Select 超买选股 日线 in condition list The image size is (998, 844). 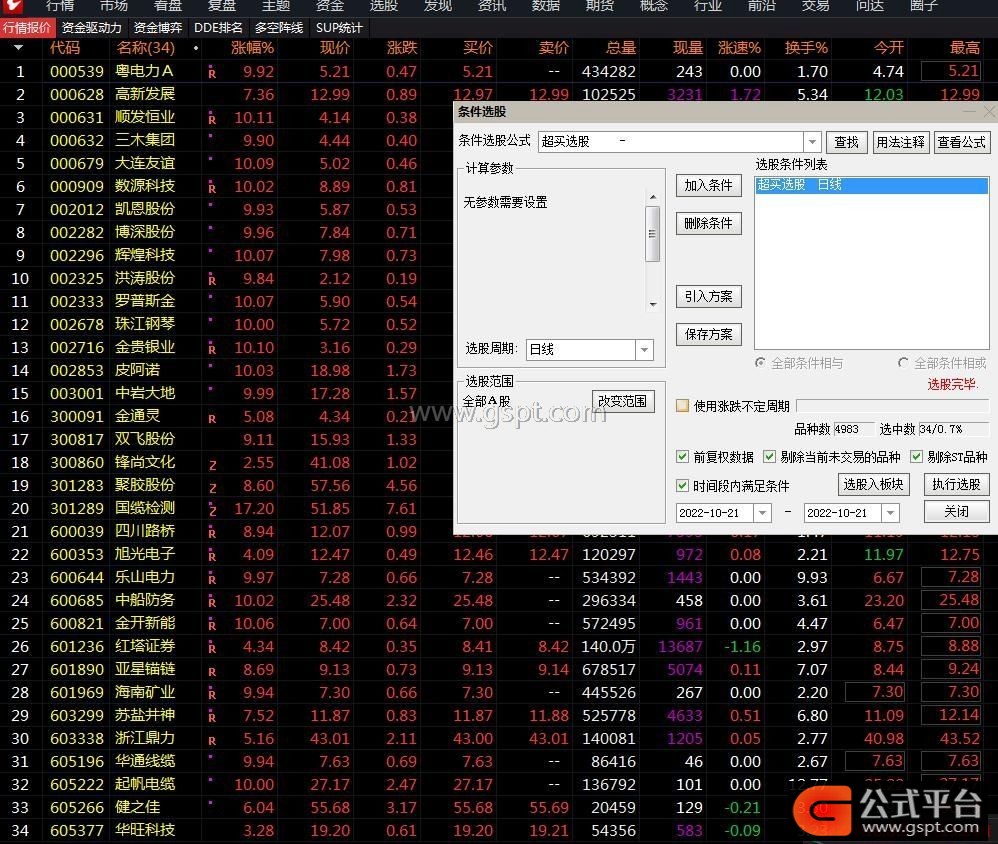pos(871,185)
